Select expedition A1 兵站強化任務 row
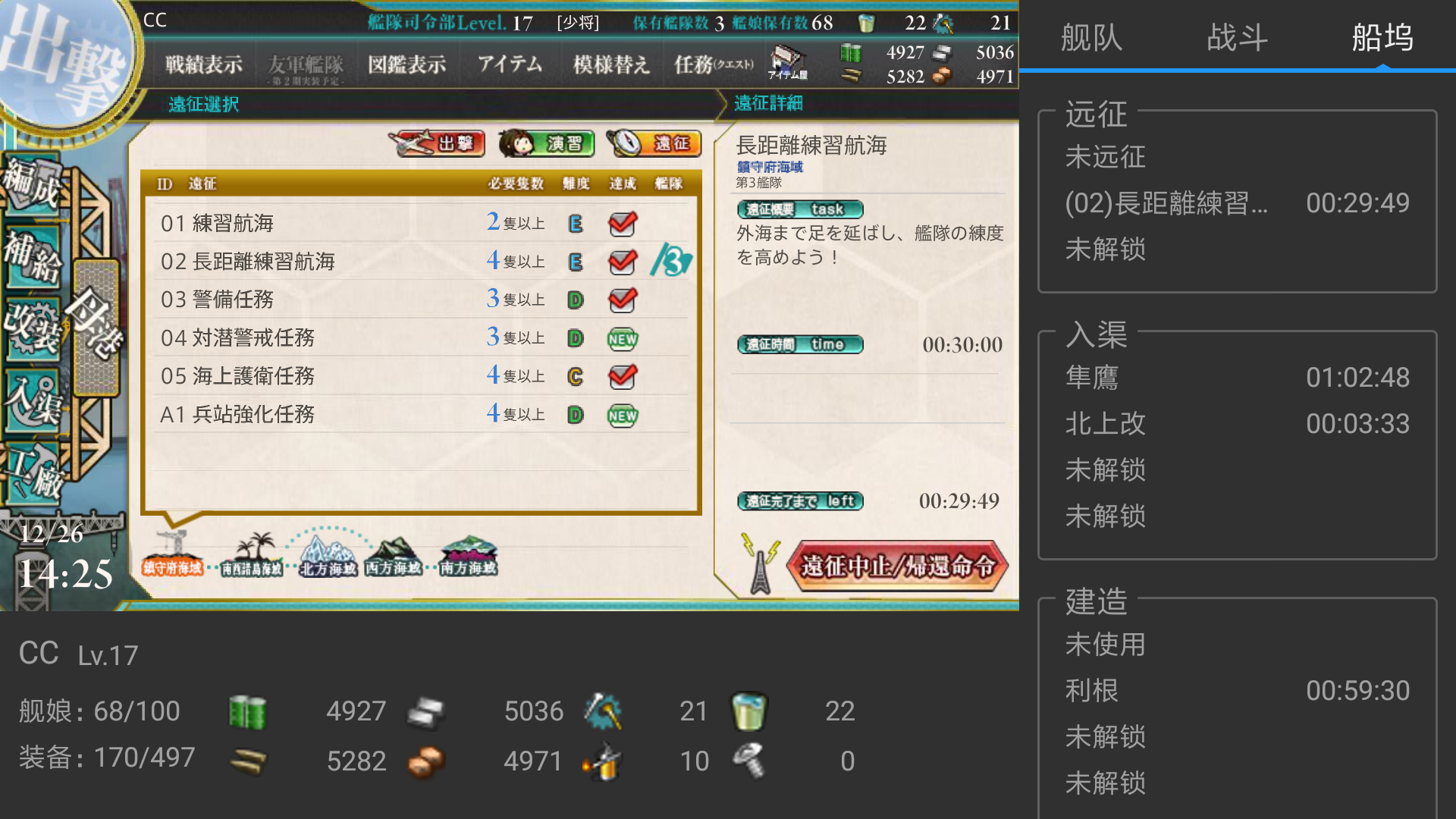 click(422, 415)
